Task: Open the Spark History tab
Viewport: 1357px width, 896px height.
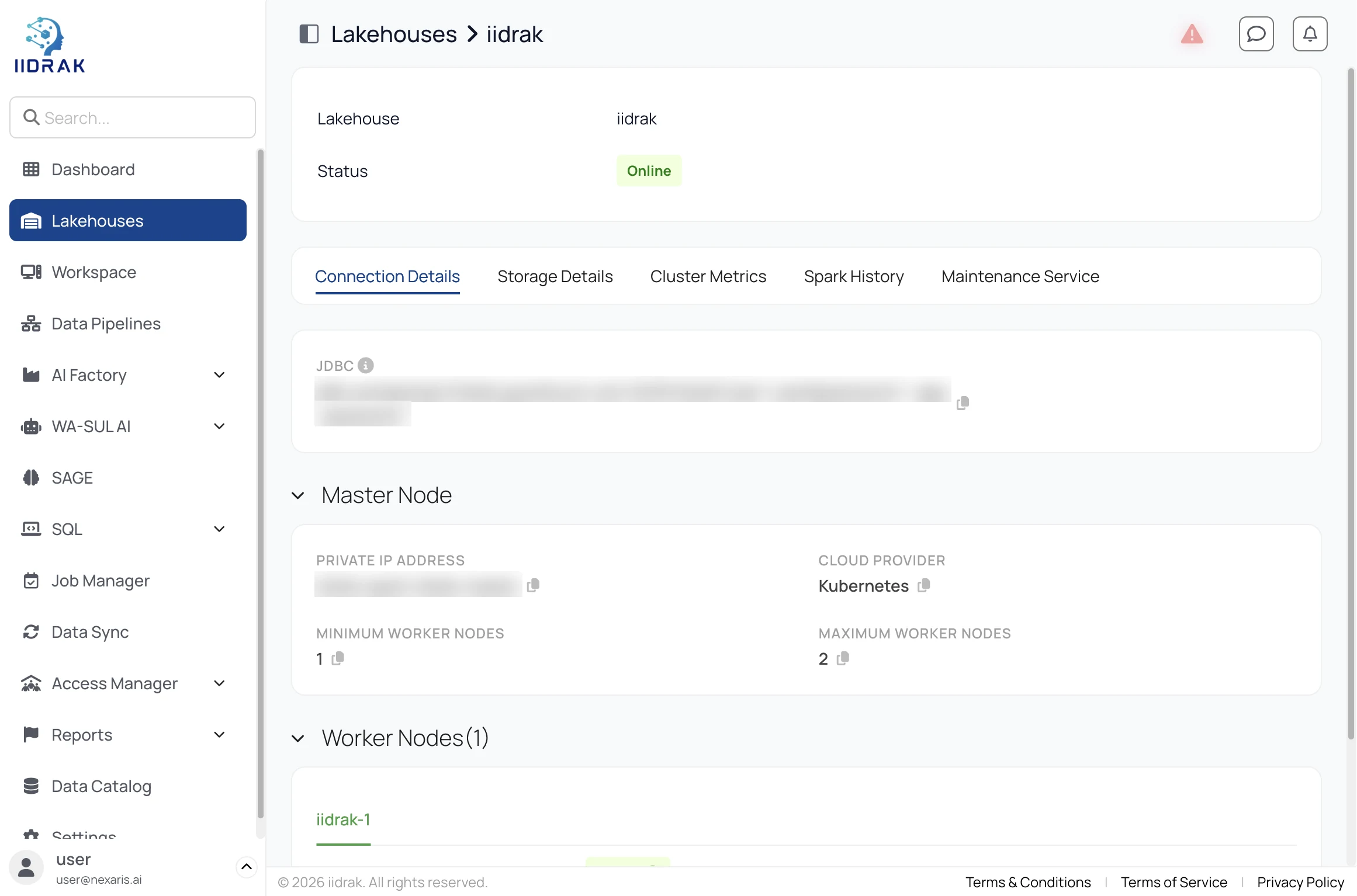Action: click(854, 276)
